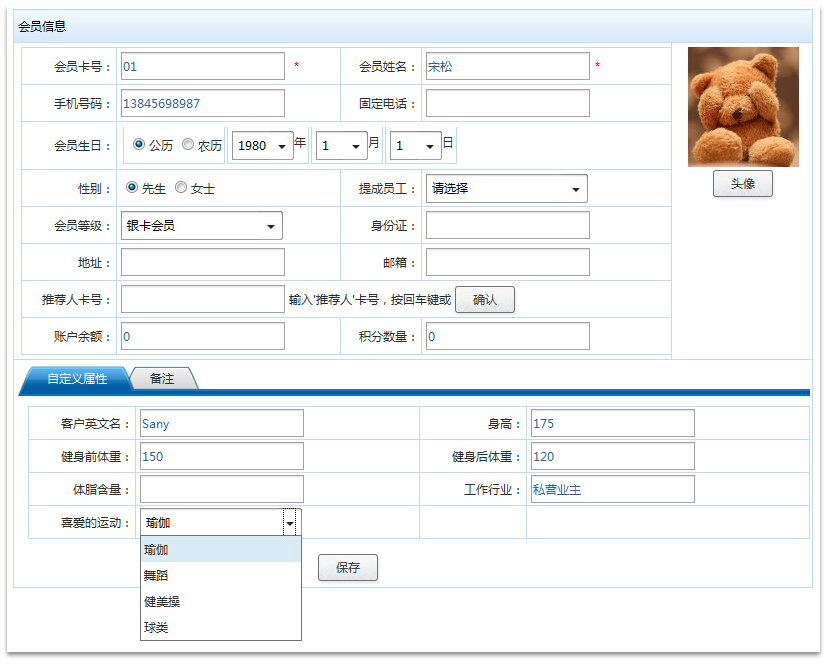Image resolution: width=829 pixels, height=665 pixels.
Task: Click the 积分数量 input field
Action: tap(508, 336)
